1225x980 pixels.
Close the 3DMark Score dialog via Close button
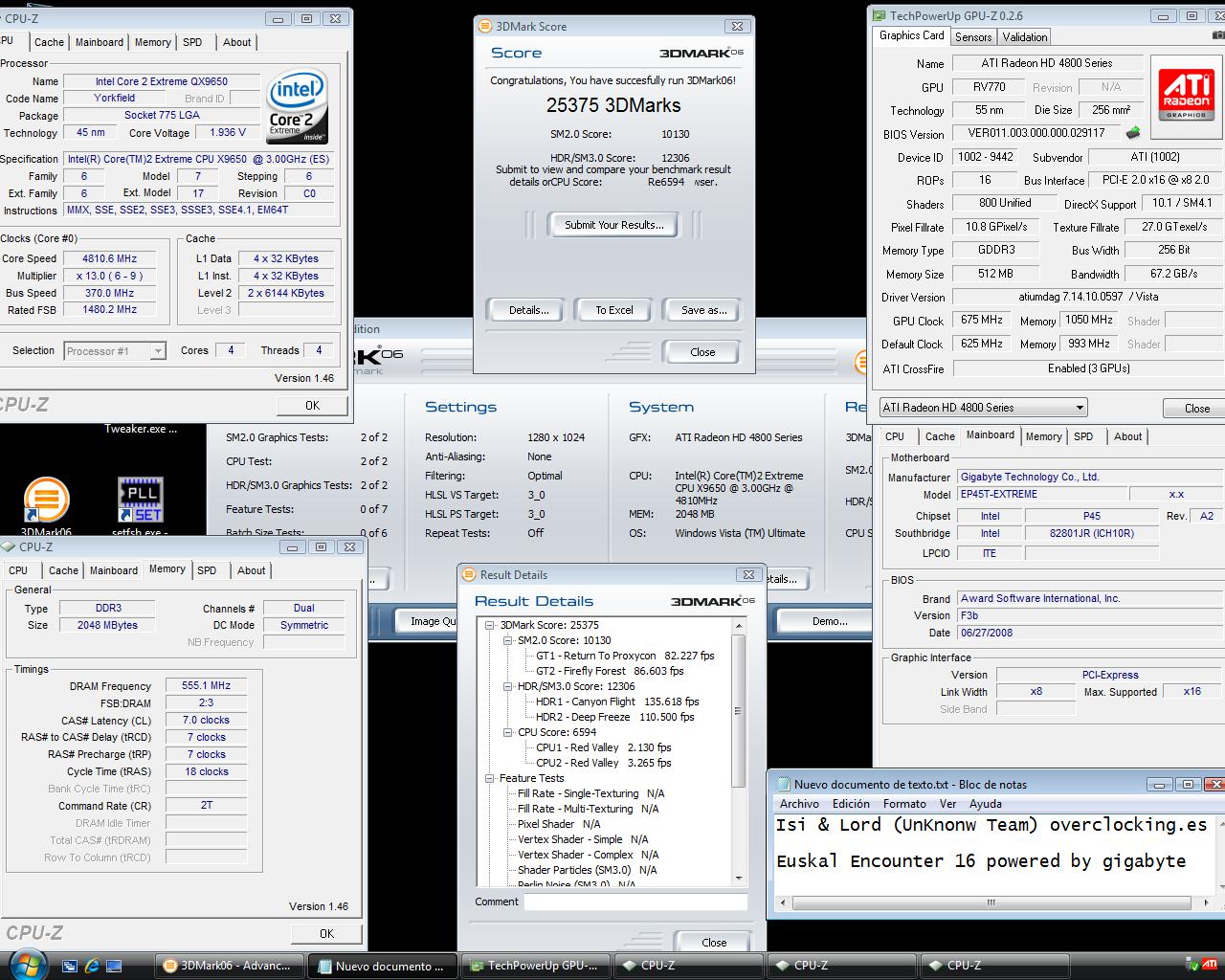[702, 351]
